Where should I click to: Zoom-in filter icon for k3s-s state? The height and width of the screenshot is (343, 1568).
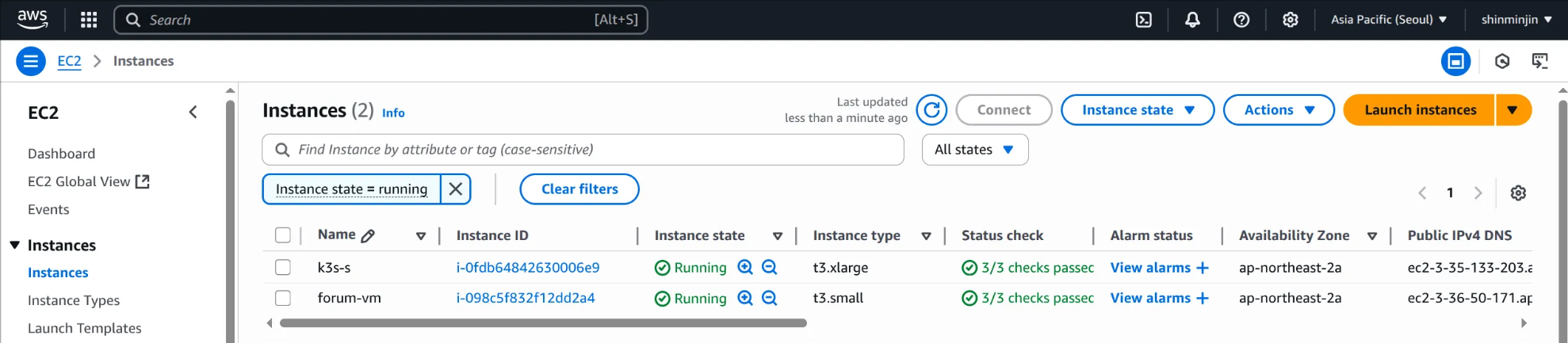coord(745,267)
